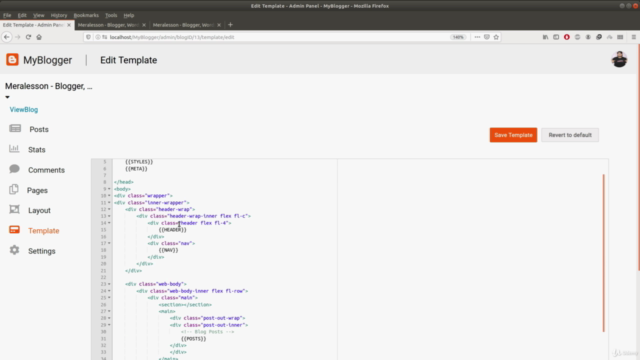The height and width of the screenshot is (360, 640).
Task: Open the Edit menu
Action: coord(22,15)
